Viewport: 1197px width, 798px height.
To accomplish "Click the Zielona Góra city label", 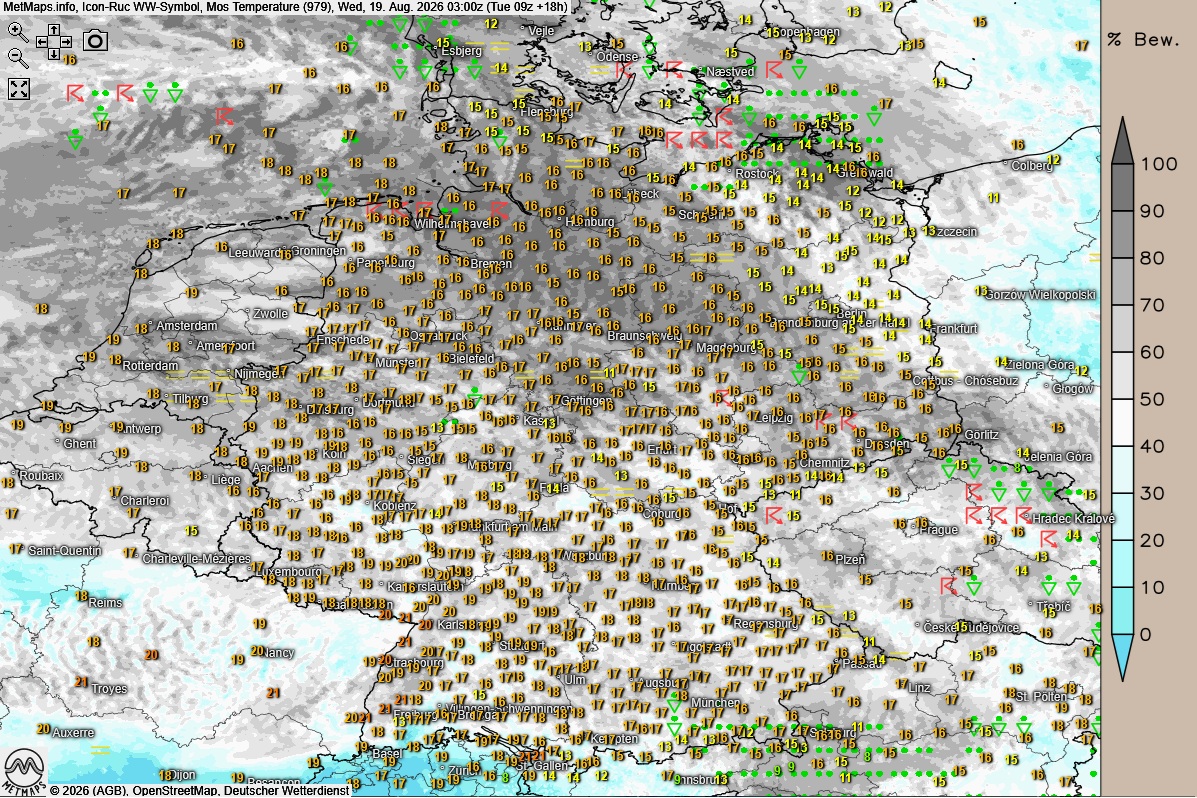I will pos(1039,365).
